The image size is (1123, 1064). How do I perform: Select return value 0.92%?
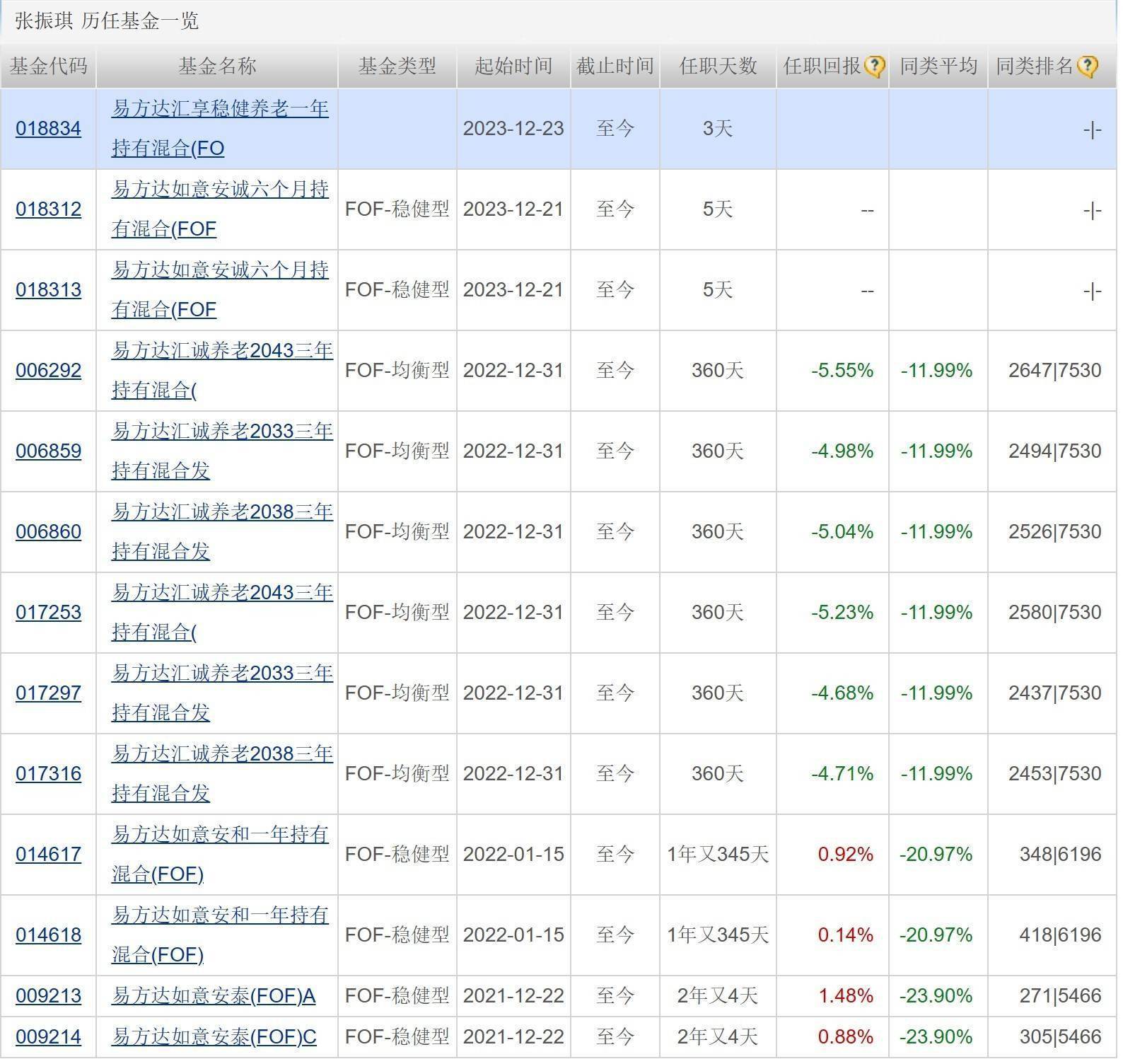[x=846, y=855]
